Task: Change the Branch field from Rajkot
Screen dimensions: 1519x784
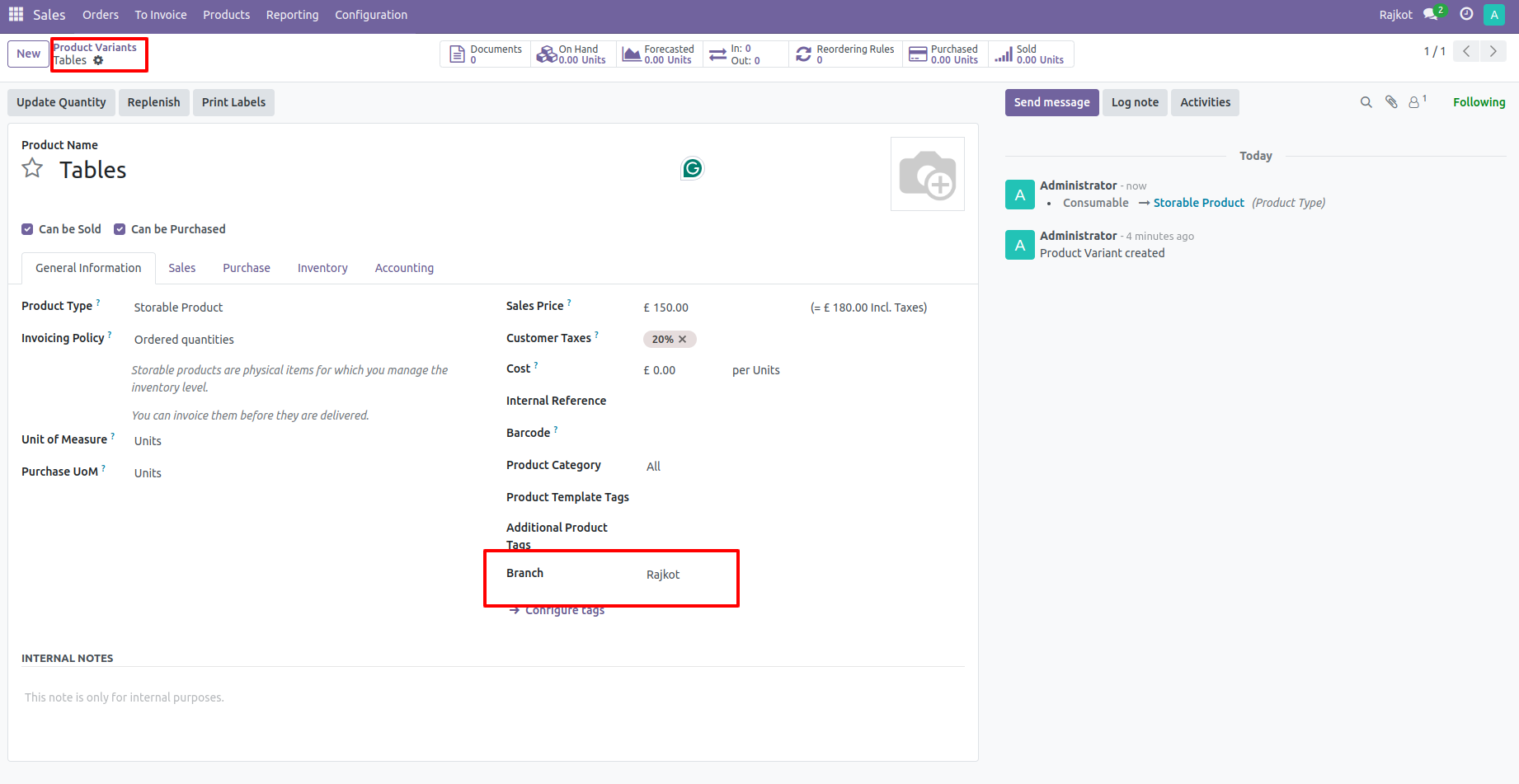Action: (663, 575)
